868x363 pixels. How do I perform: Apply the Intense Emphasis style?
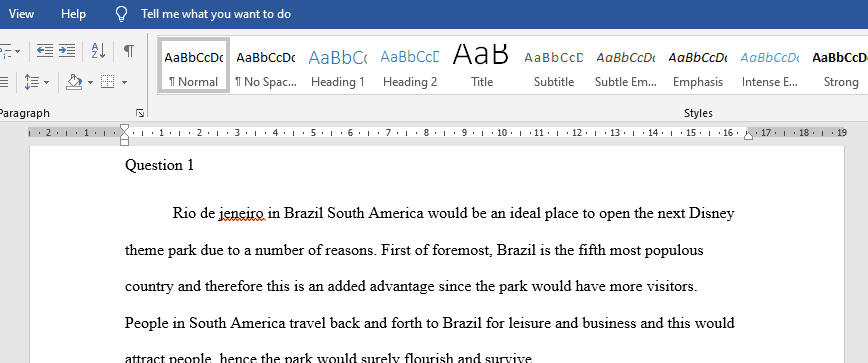[x=769, y=65]
